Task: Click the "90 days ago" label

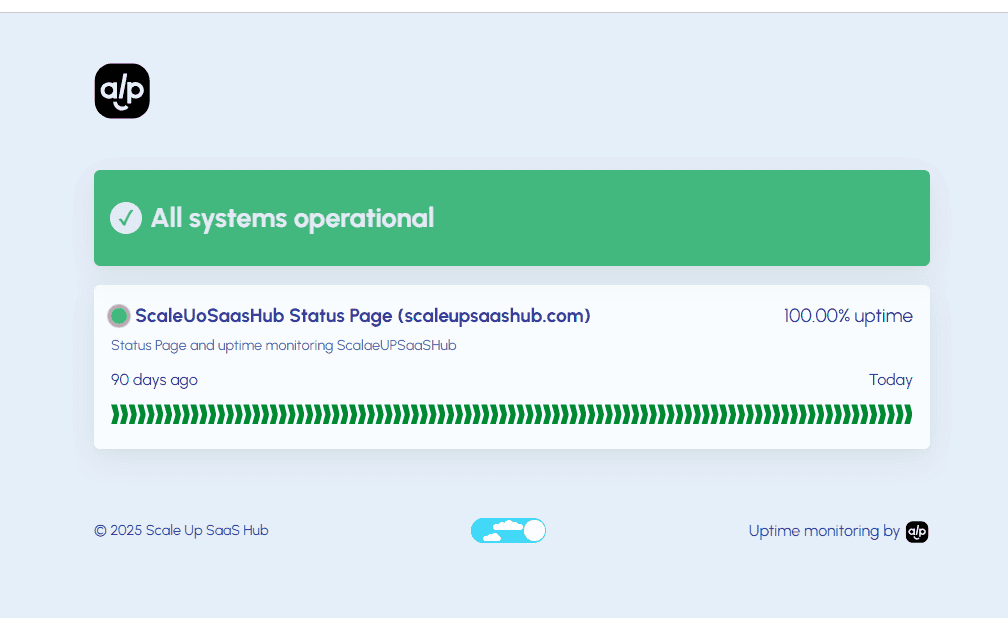Action: pos(154,380)
